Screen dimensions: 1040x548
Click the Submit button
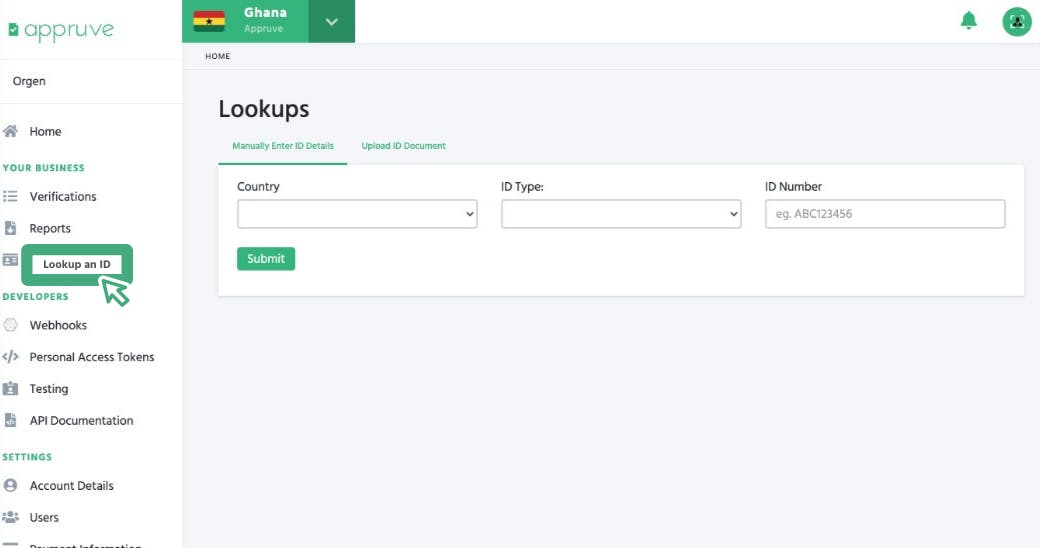coord(266,259)
